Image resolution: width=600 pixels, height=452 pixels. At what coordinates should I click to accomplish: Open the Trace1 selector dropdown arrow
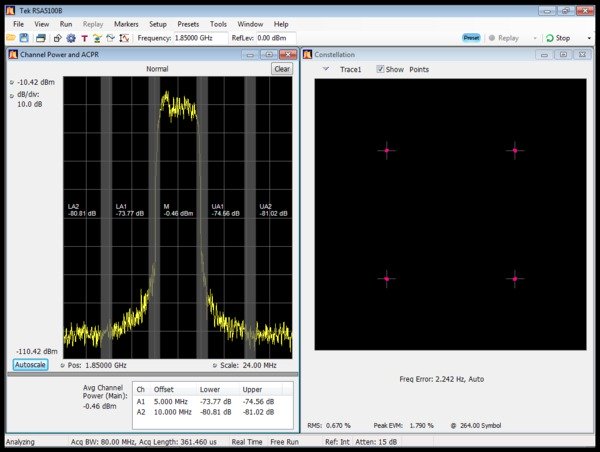(326, 69)
